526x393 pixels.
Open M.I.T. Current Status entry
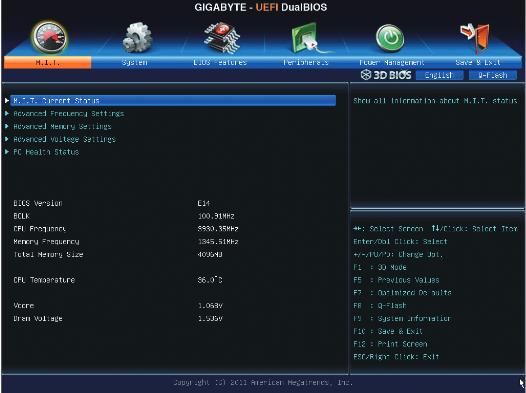173,101
